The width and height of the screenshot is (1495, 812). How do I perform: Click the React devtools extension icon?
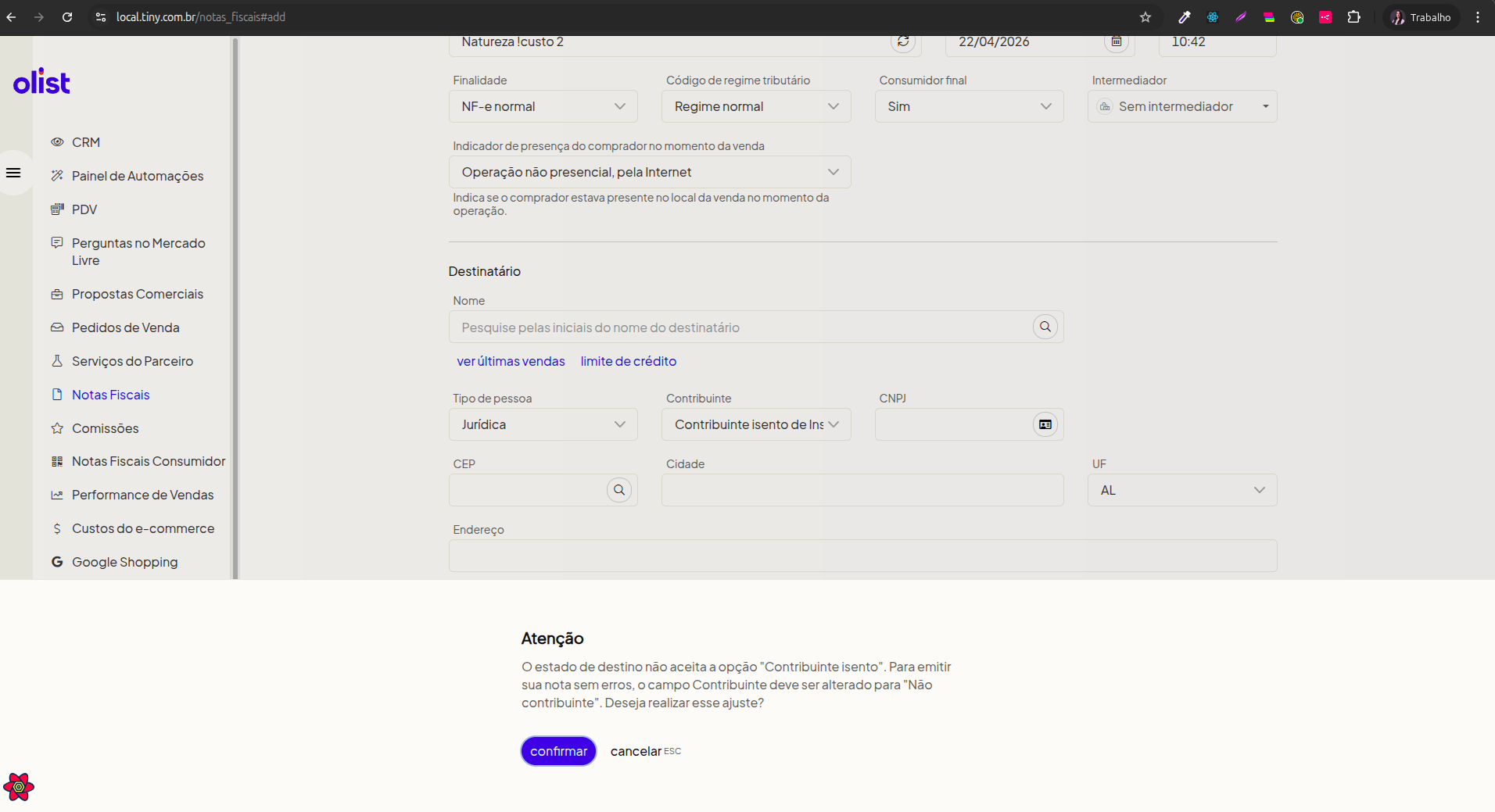(x=1213, y=17)
